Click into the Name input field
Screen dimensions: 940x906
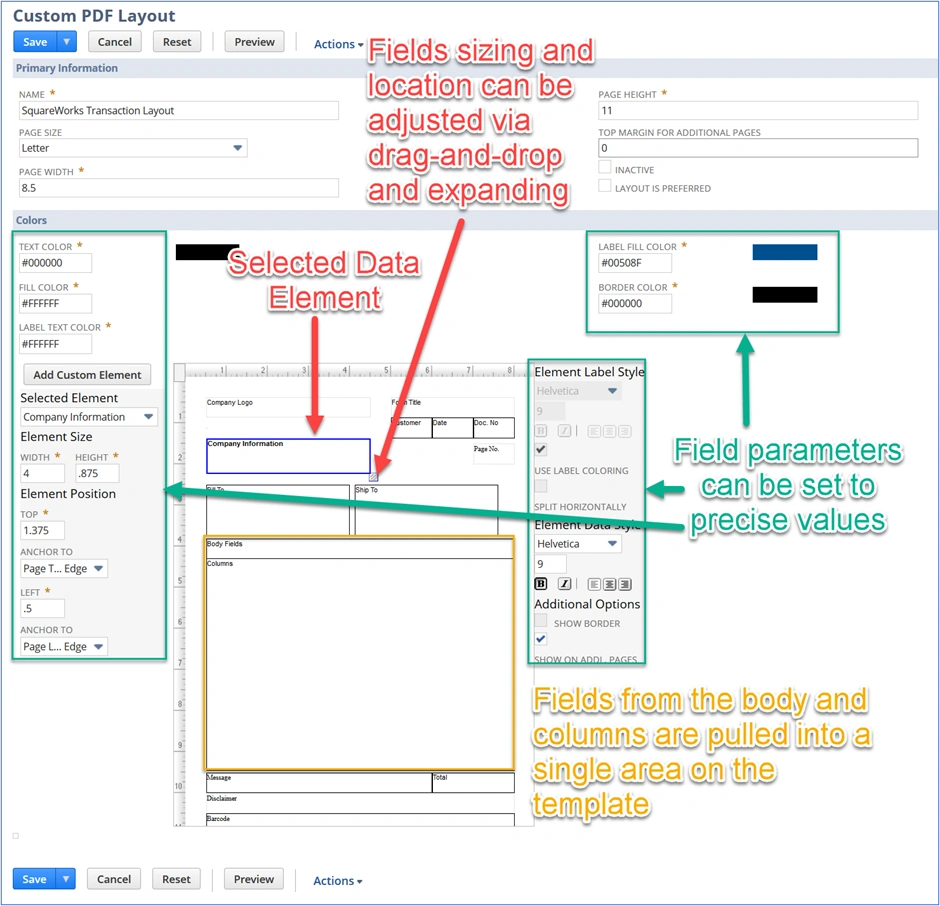179,111
